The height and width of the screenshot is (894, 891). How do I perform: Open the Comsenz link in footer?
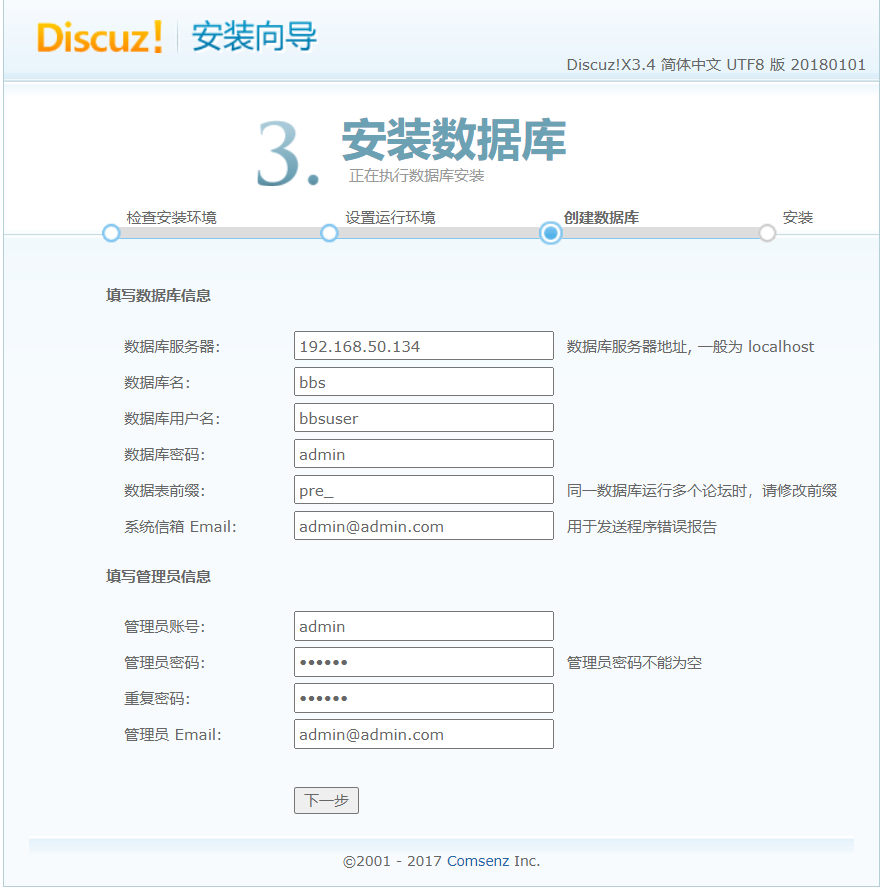click(477, 861)
